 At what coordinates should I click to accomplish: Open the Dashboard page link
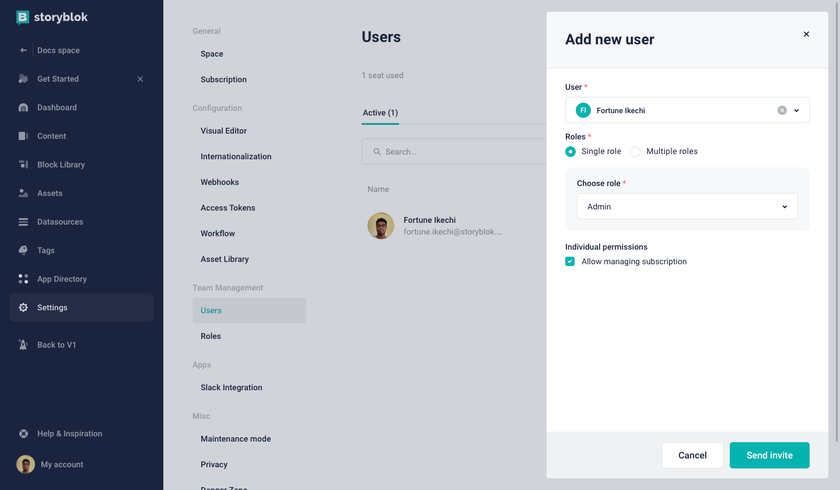(x=57, y=108)
